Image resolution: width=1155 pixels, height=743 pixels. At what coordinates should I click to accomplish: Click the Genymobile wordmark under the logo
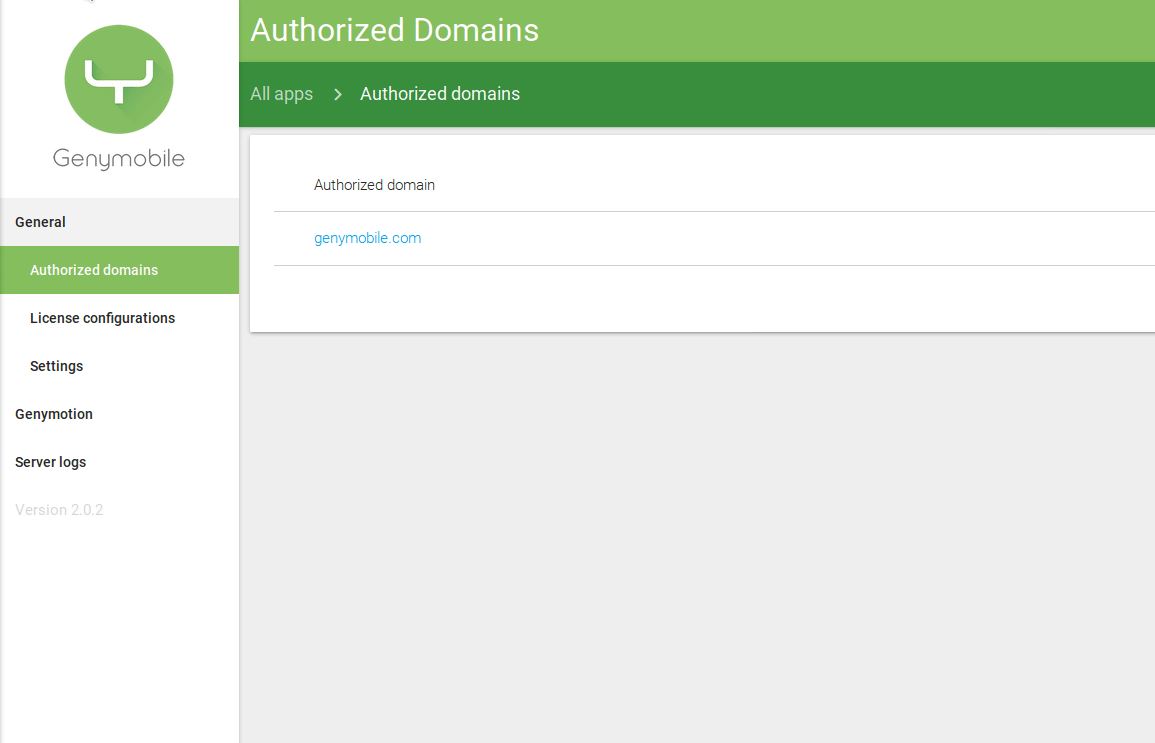[119, 159]
